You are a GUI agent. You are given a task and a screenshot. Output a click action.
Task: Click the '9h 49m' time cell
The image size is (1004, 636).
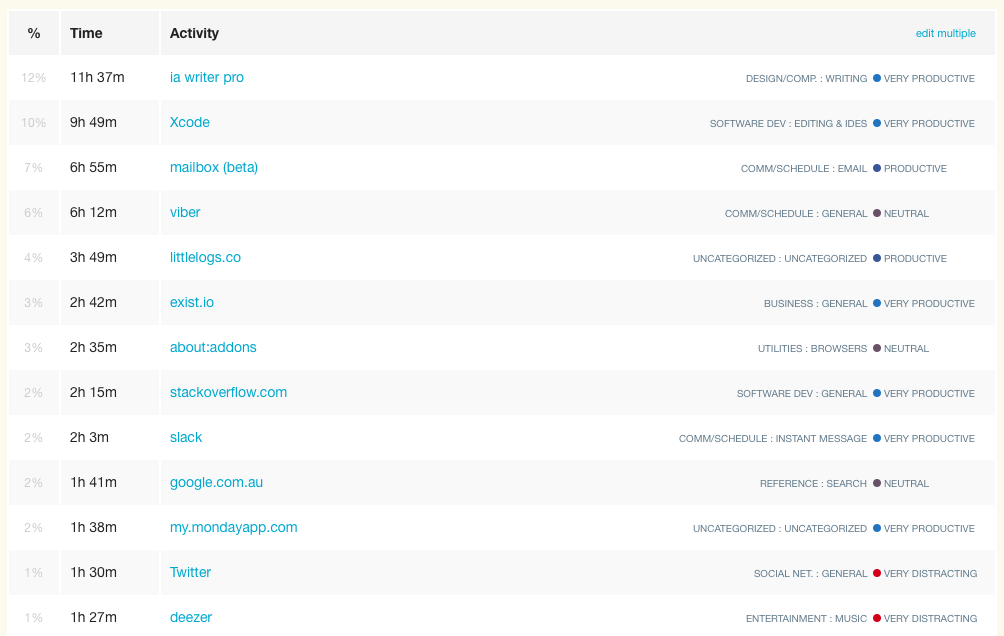93,122
